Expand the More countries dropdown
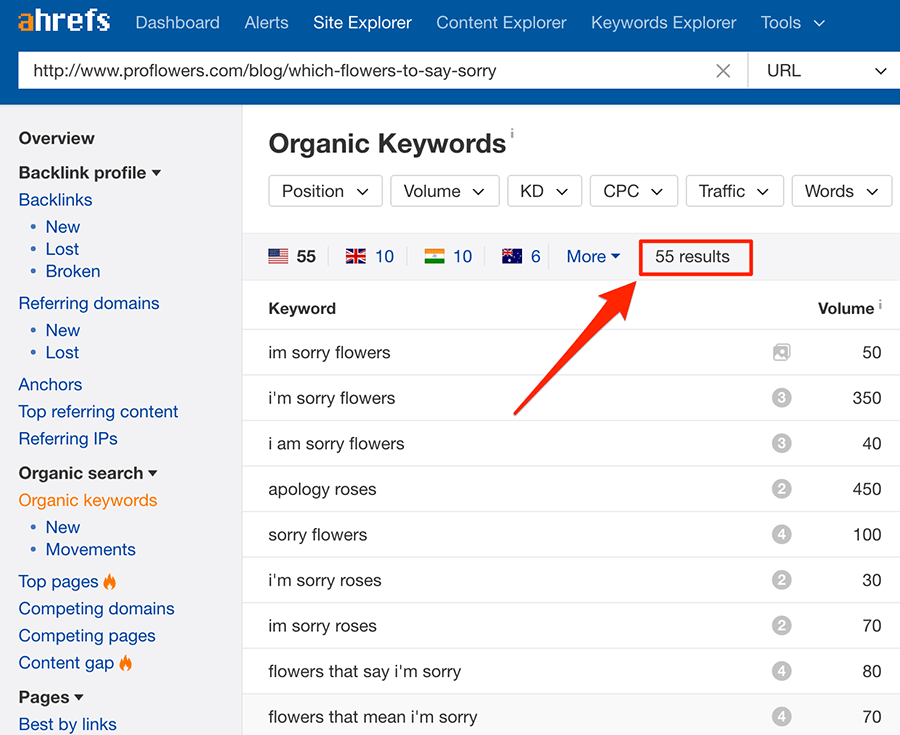 point(593,257)
